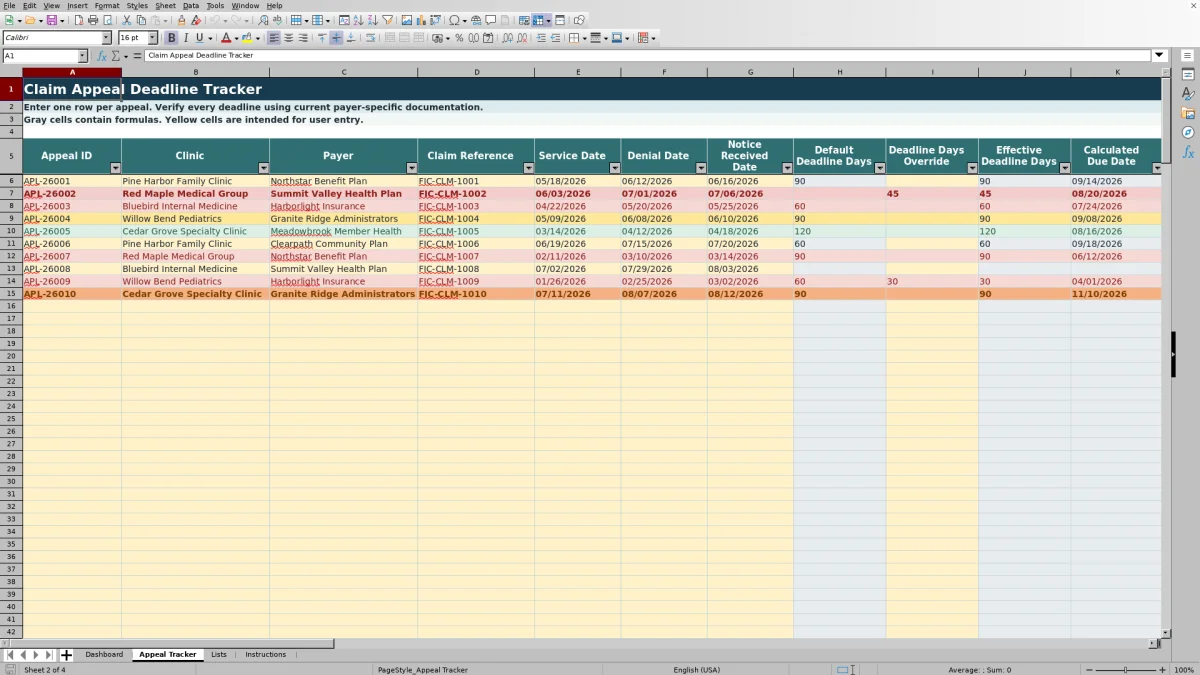
Task: Open the Clinic column filter dropdown
Action: tap(264, 168)
